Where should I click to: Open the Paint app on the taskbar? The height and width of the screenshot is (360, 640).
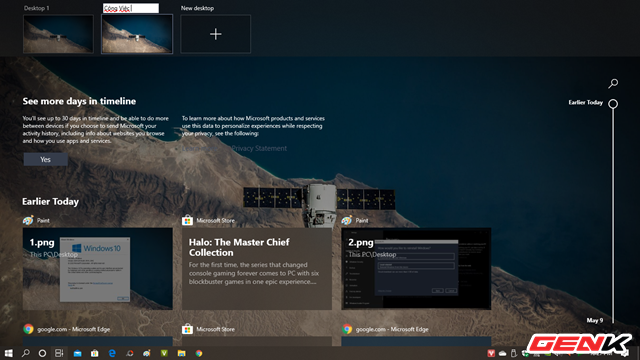pos(147,353)
